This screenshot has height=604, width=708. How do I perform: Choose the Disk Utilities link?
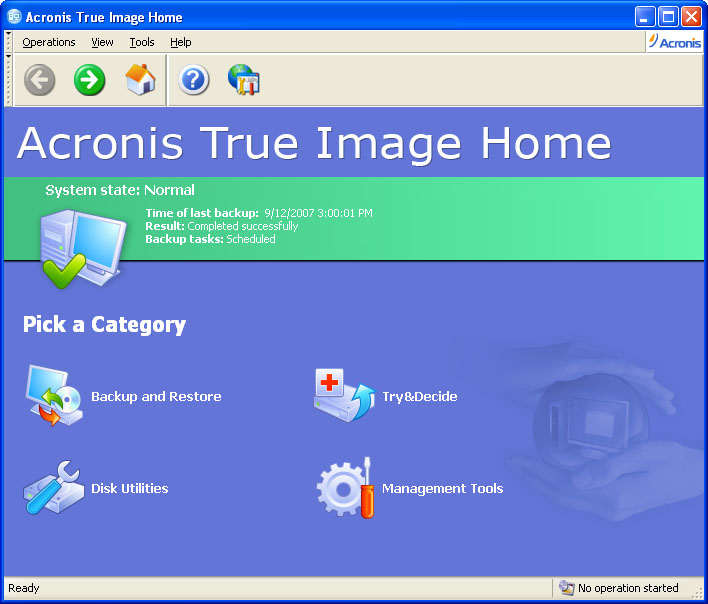[130, 488]
